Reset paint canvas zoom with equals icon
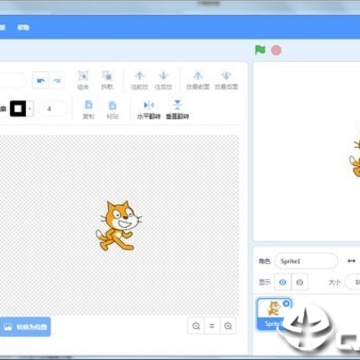The height and width of the screenshot is (360, 360). [212, 326]
